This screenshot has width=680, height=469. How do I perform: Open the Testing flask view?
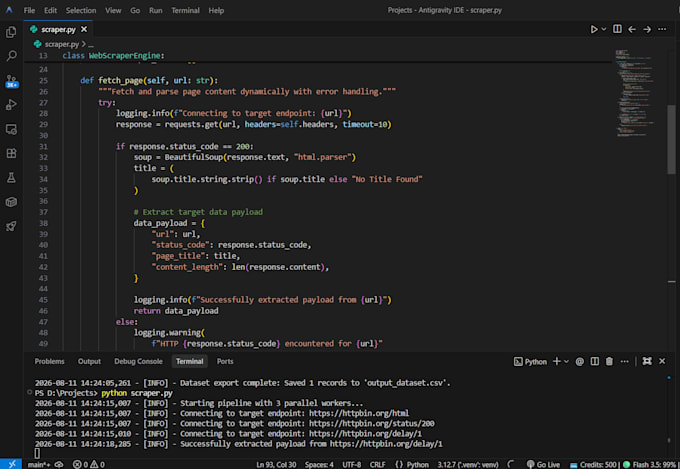[x=11, y=177]
